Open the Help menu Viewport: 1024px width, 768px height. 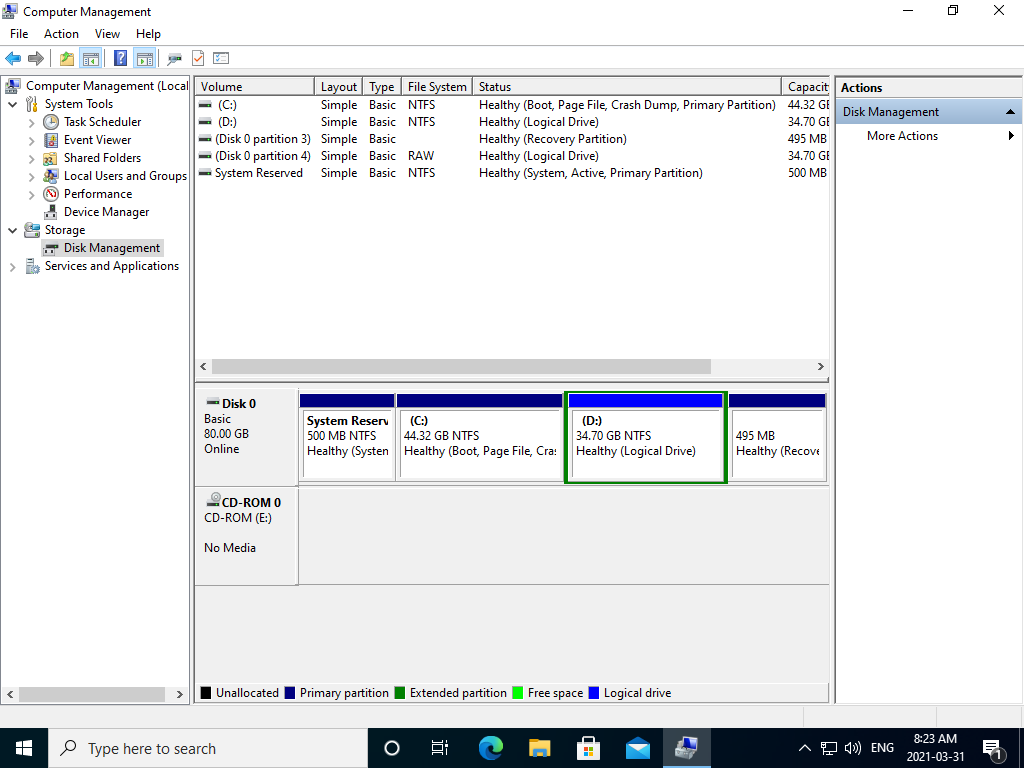coord(148,34)
